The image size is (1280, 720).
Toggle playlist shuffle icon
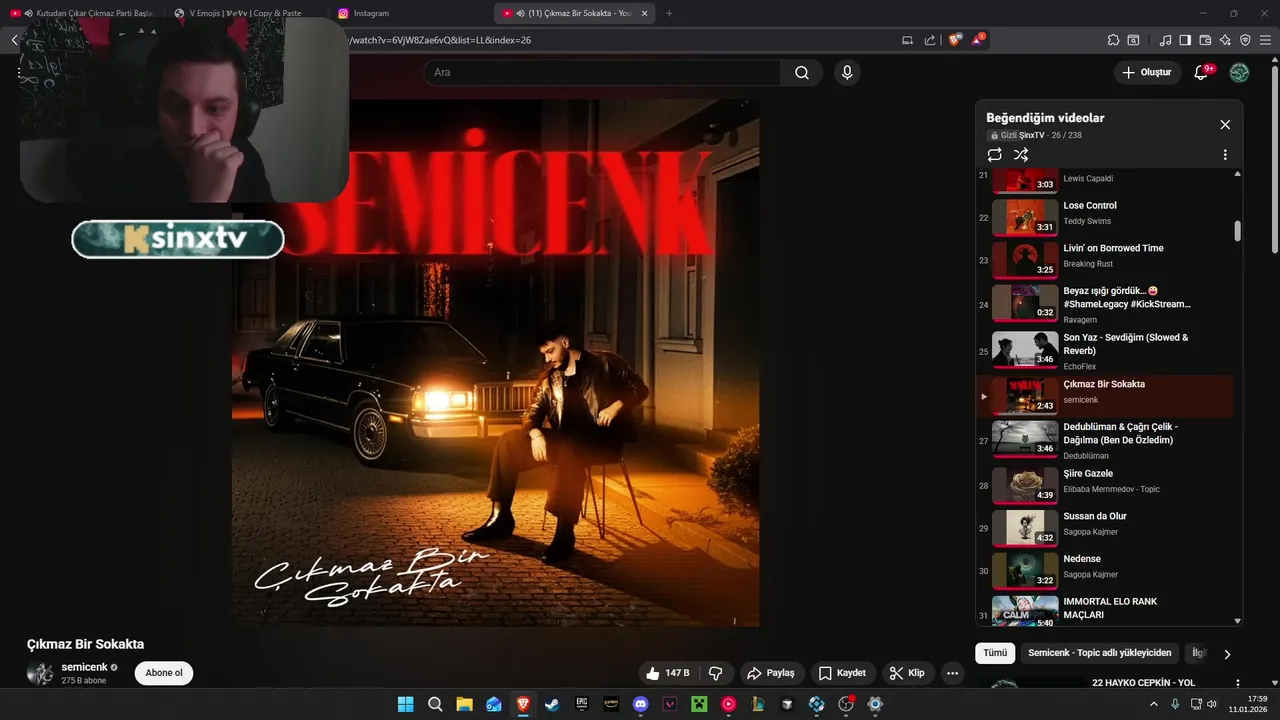point(1021,155)
